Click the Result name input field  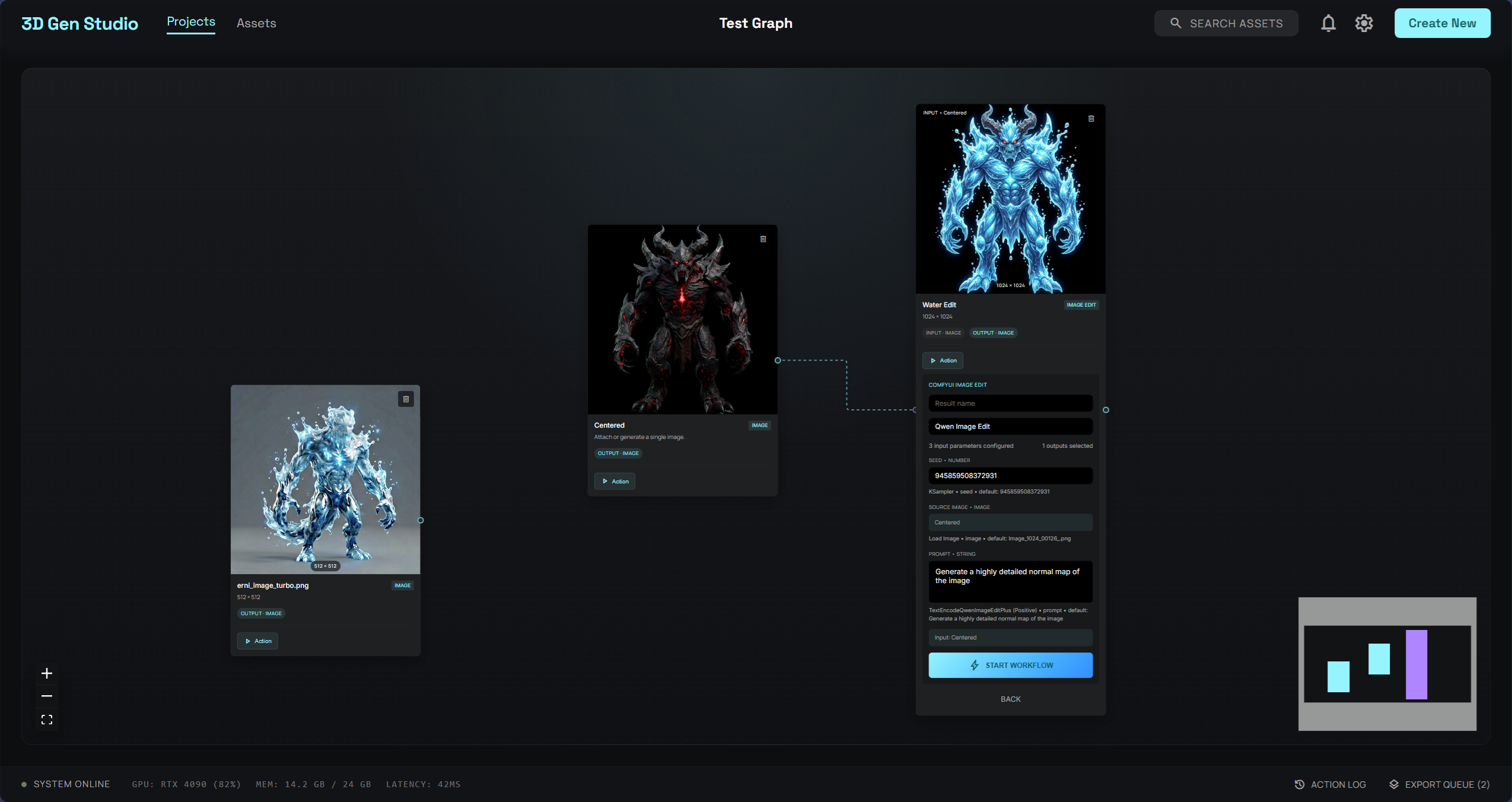tap(1009, 403)
